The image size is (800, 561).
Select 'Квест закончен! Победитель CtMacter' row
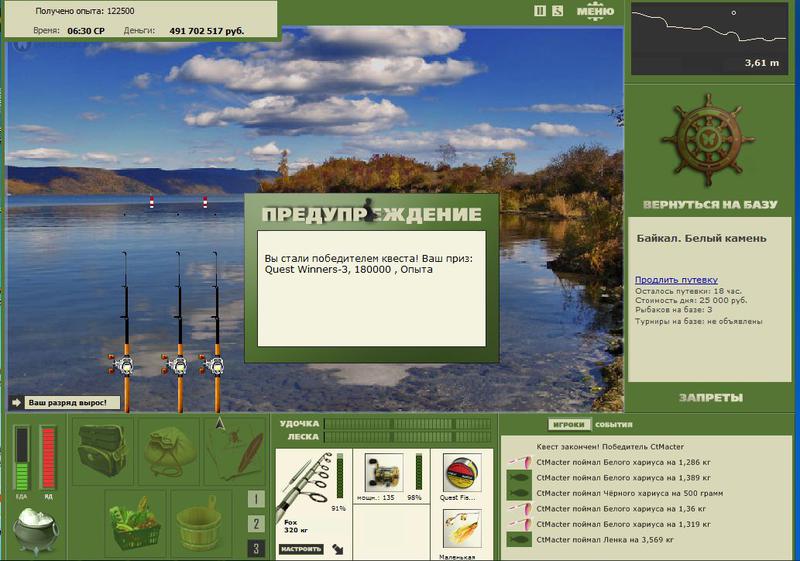pos(610,446)
